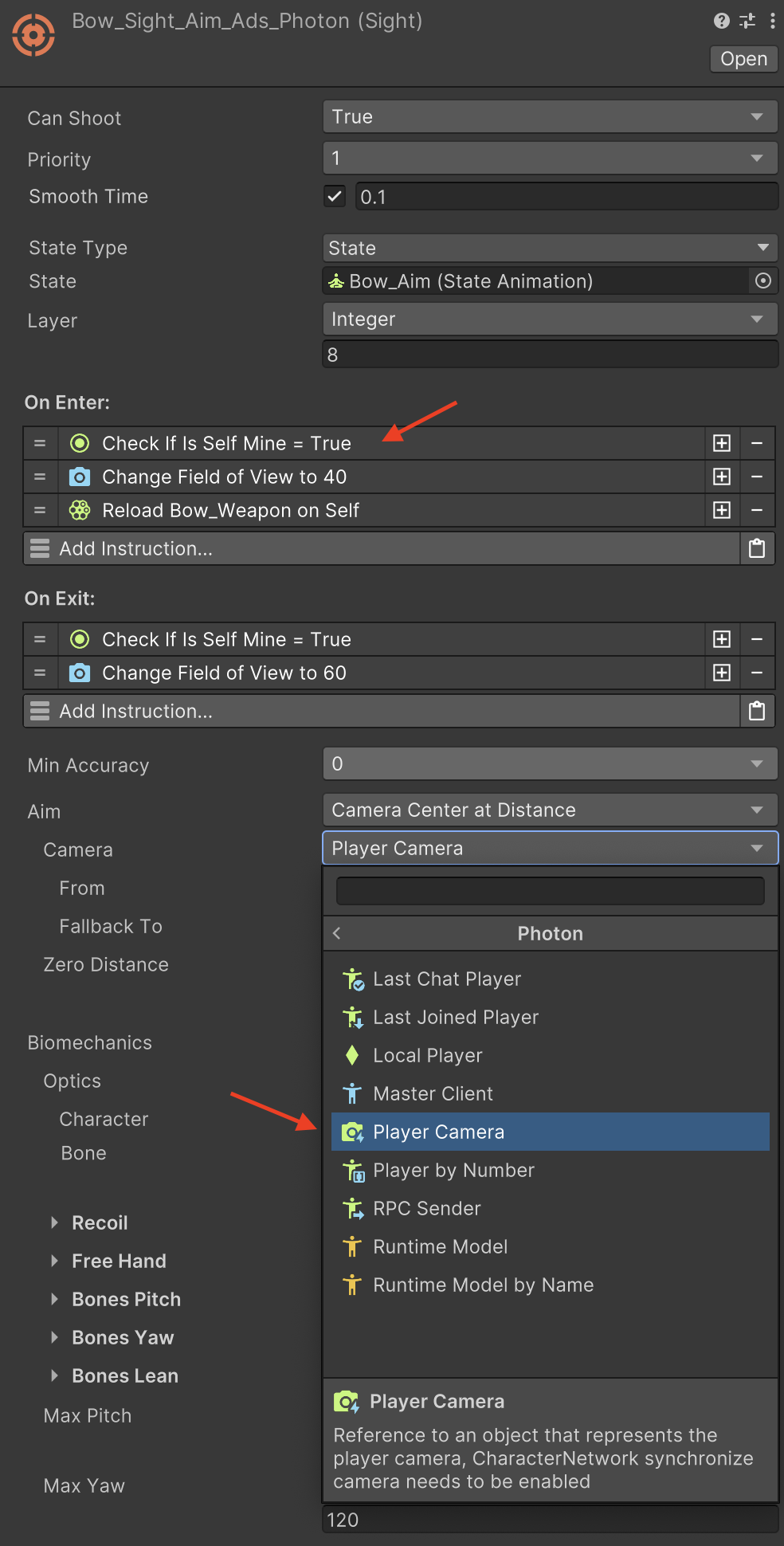
Task: Click the object picker circle for State field
Action: [x=762, y=281]
